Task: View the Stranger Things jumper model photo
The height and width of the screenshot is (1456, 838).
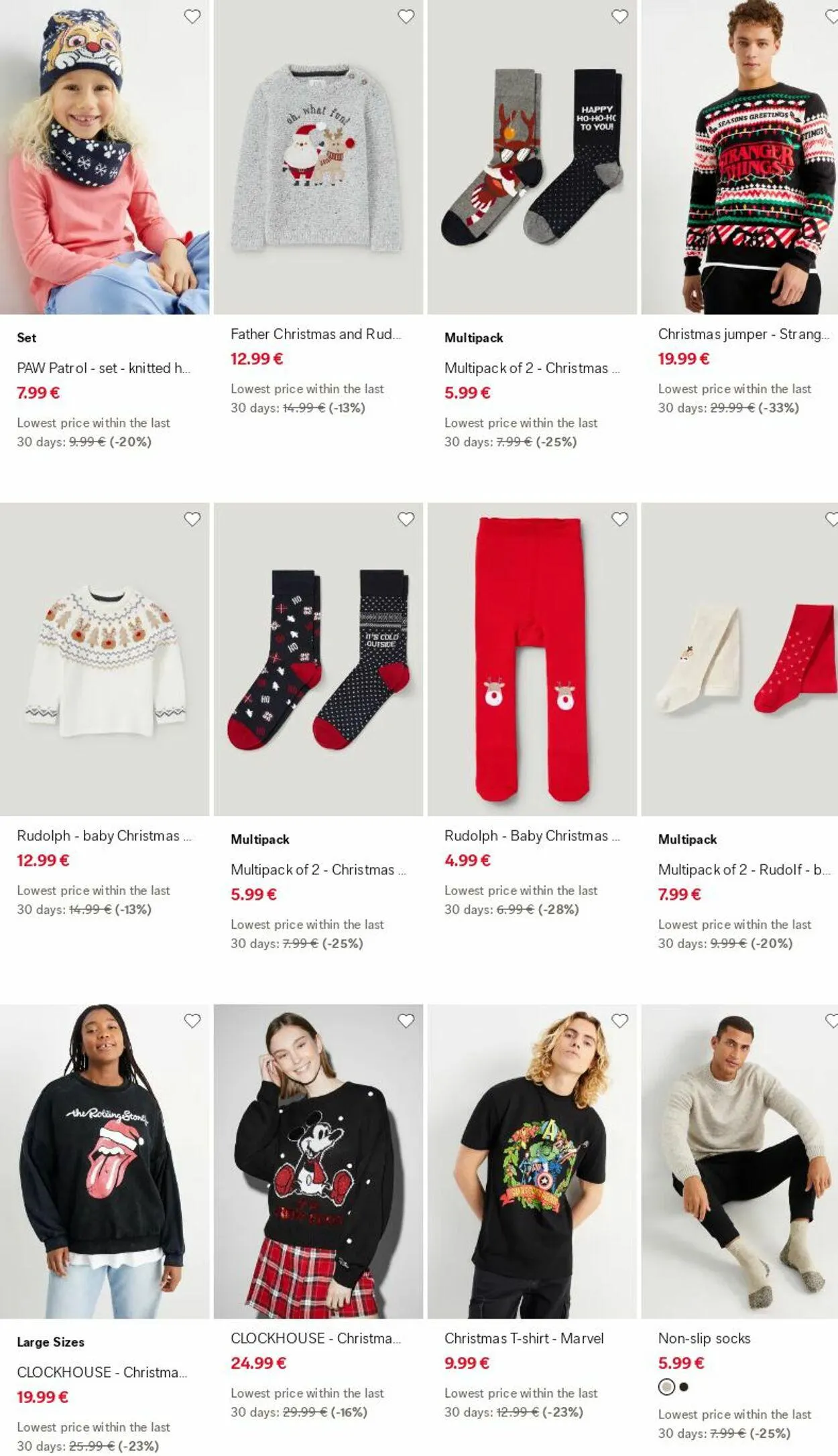Action: (739, 157)
